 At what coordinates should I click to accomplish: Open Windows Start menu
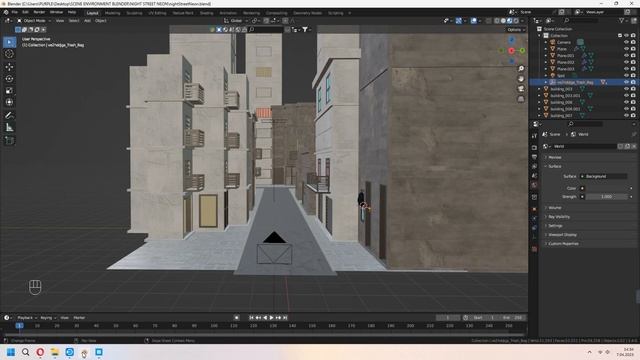(x=11, y=352)
